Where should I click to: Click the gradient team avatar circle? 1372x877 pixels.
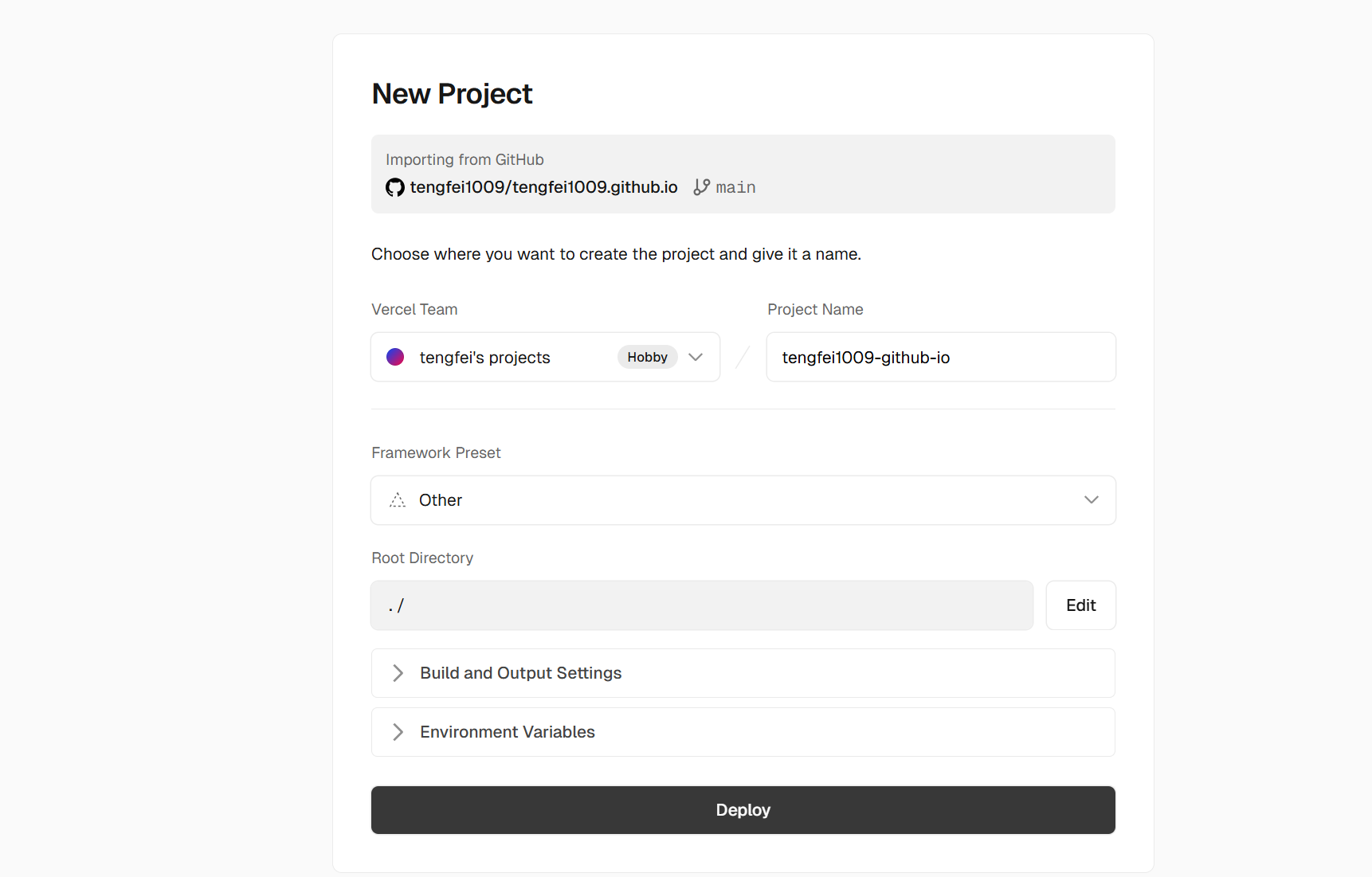pos(395,357)
